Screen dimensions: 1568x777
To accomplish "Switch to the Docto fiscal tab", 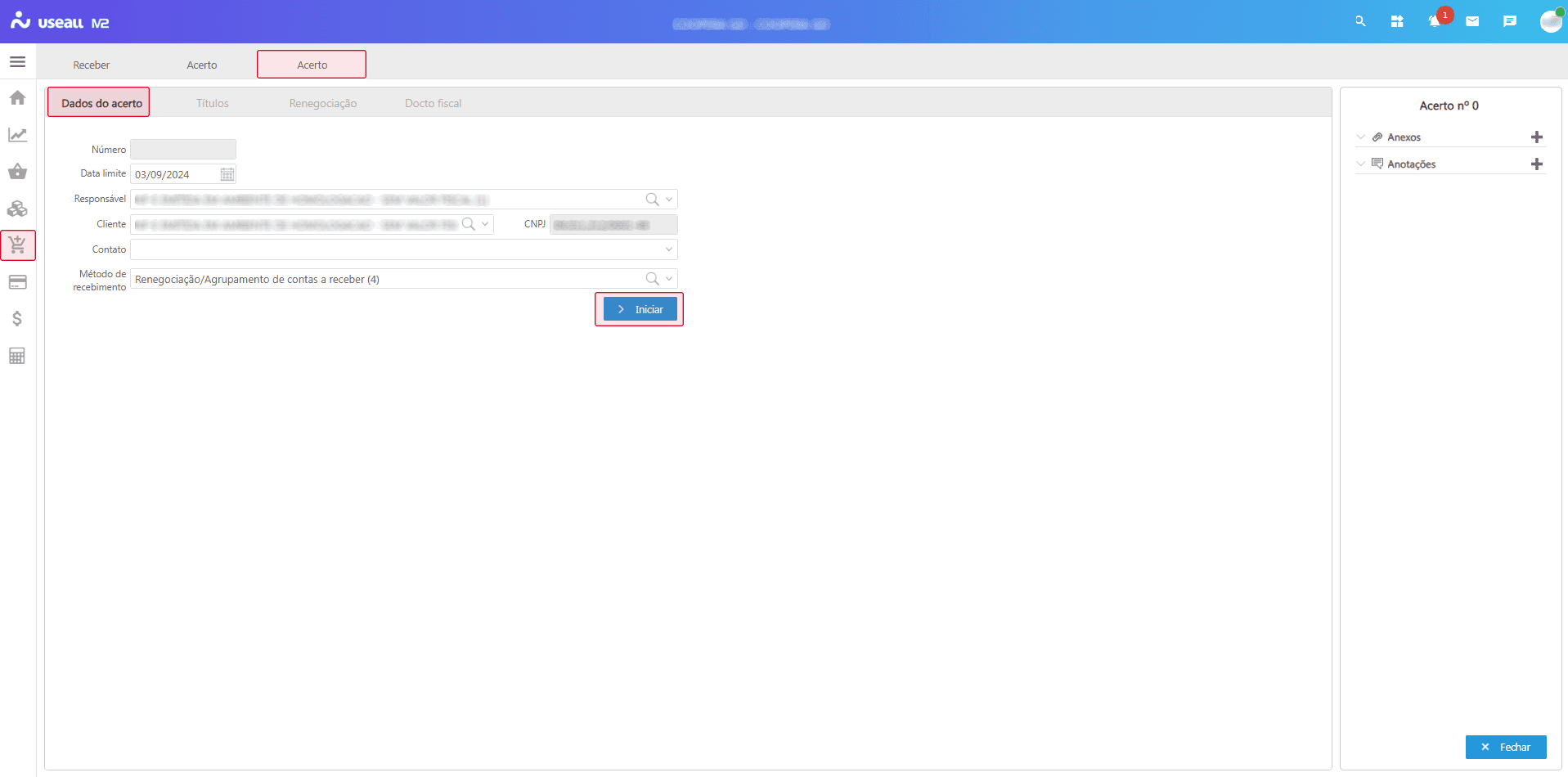I will pyautogui.click(x=433, y=102).
